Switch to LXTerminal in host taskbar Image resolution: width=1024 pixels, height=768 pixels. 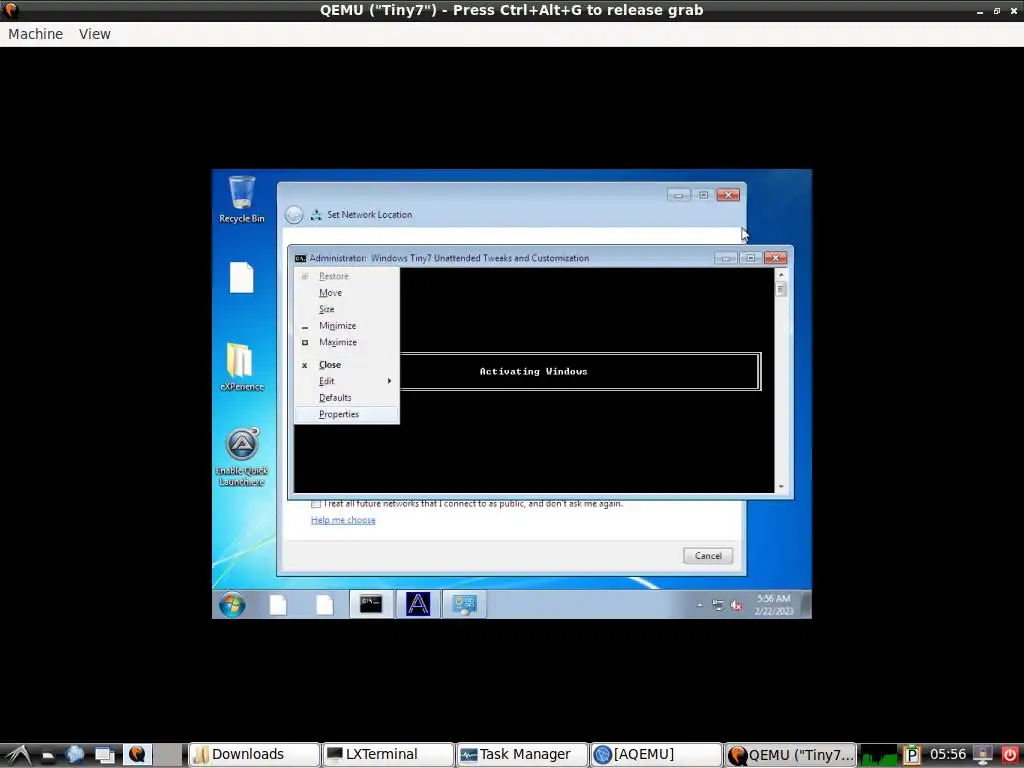coord(388,754)
